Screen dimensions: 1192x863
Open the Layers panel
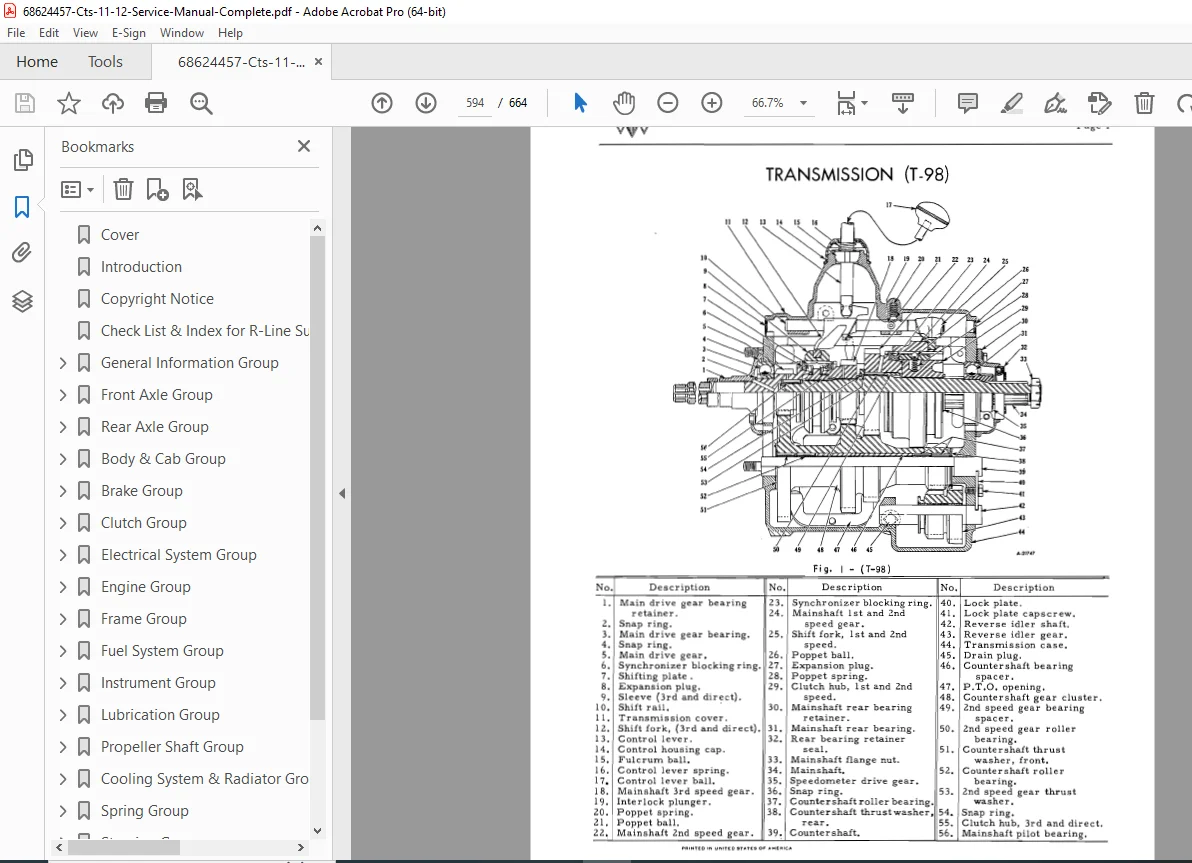pos(22,302)
